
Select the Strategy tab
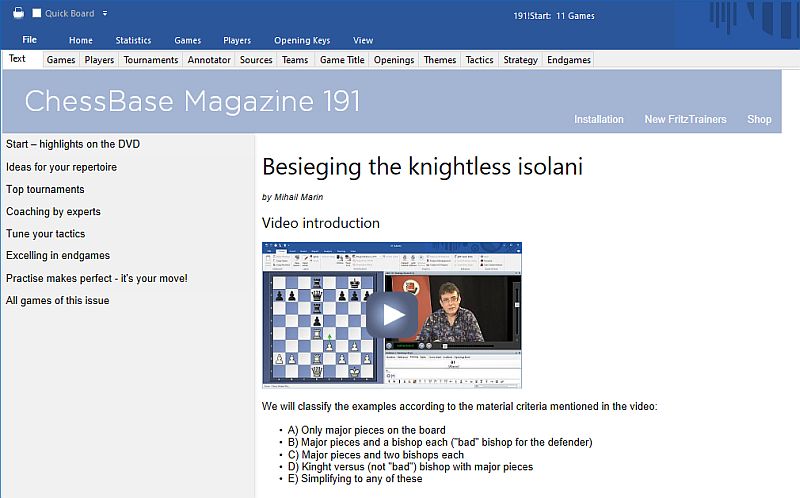click(520, 60)
